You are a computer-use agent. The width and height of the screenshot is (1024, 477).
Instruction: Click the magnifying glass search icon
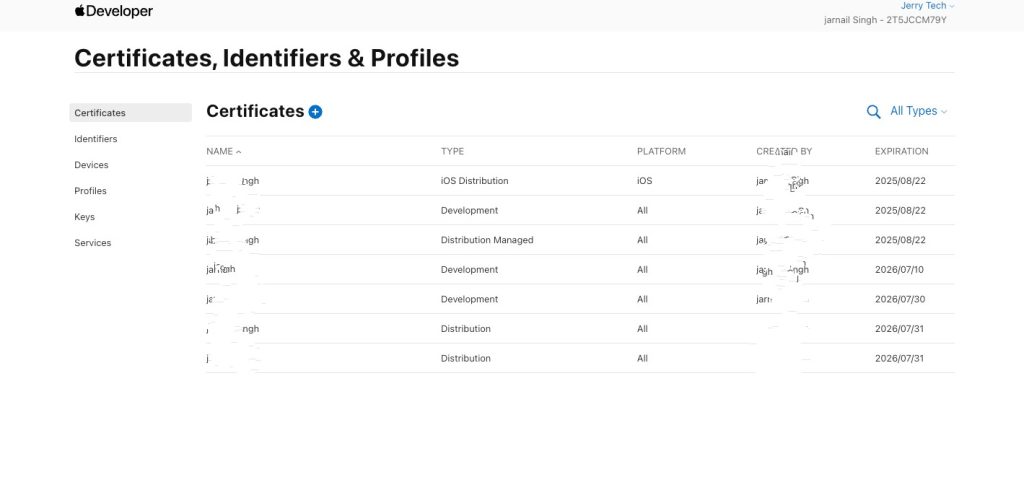click(x=873, y=112)
